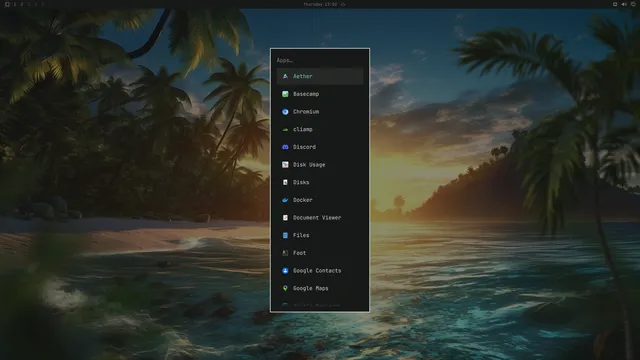Screen dimensions: 640x360
Task: Open the Files app
Action: pos(320,235)
